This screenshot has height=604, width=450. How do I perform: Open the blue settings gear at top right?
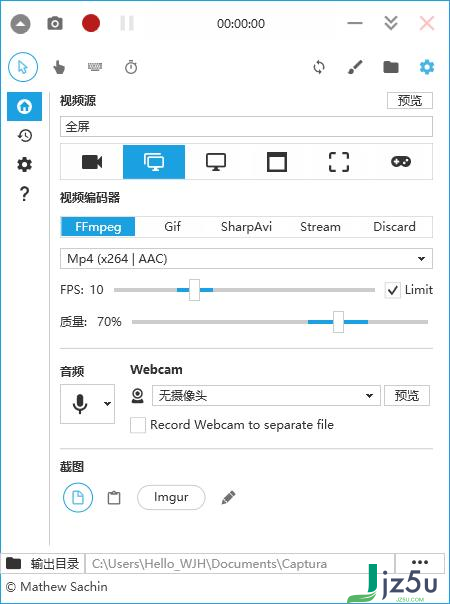tap(427, 67)
